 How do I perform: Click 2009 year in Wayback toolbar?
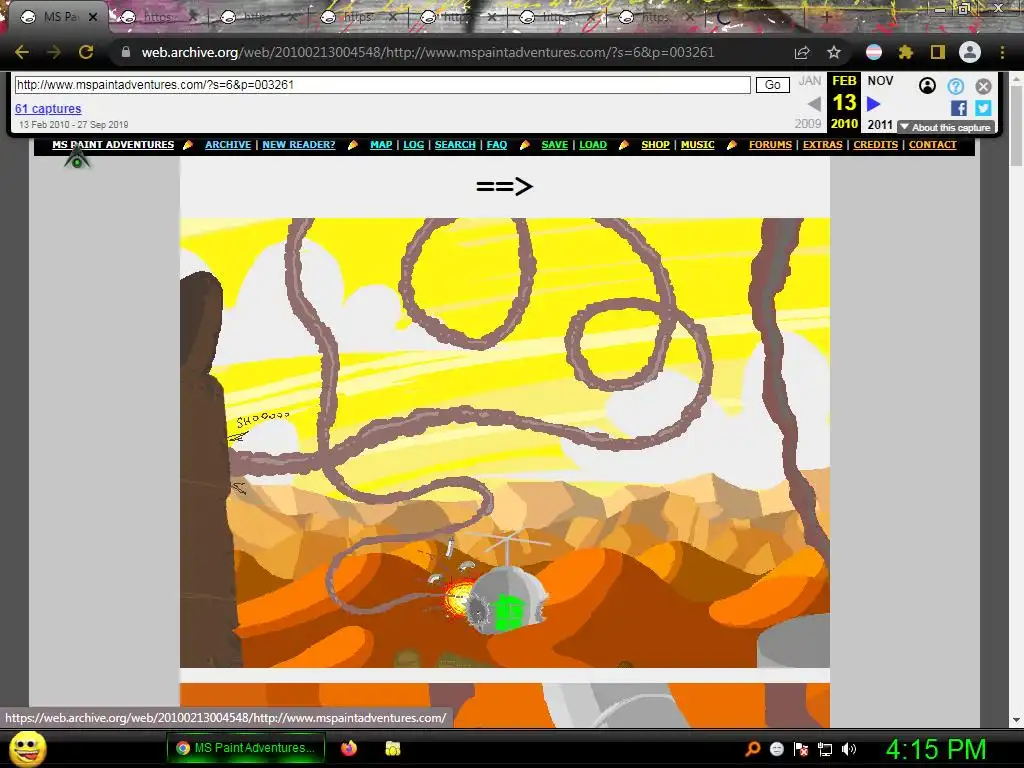pos(808,124)
